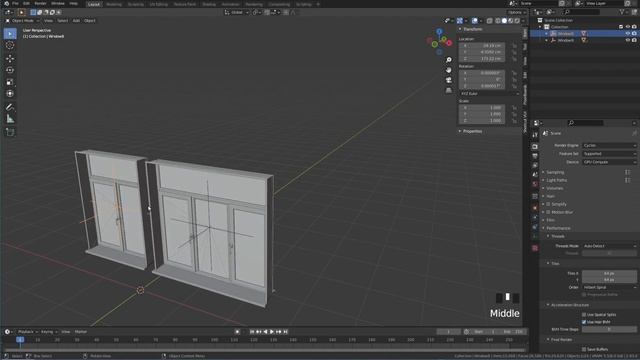The image size is (640, 360).
Task: Open the Tool properties tab icon
Action: (535, 134)
